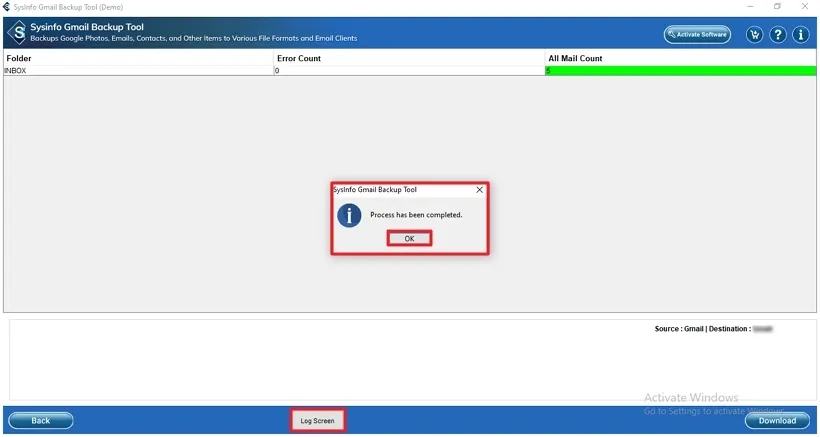Select the INBOX folder row
Viewport: 820px width, 437px height.
[x=409, y=71]
